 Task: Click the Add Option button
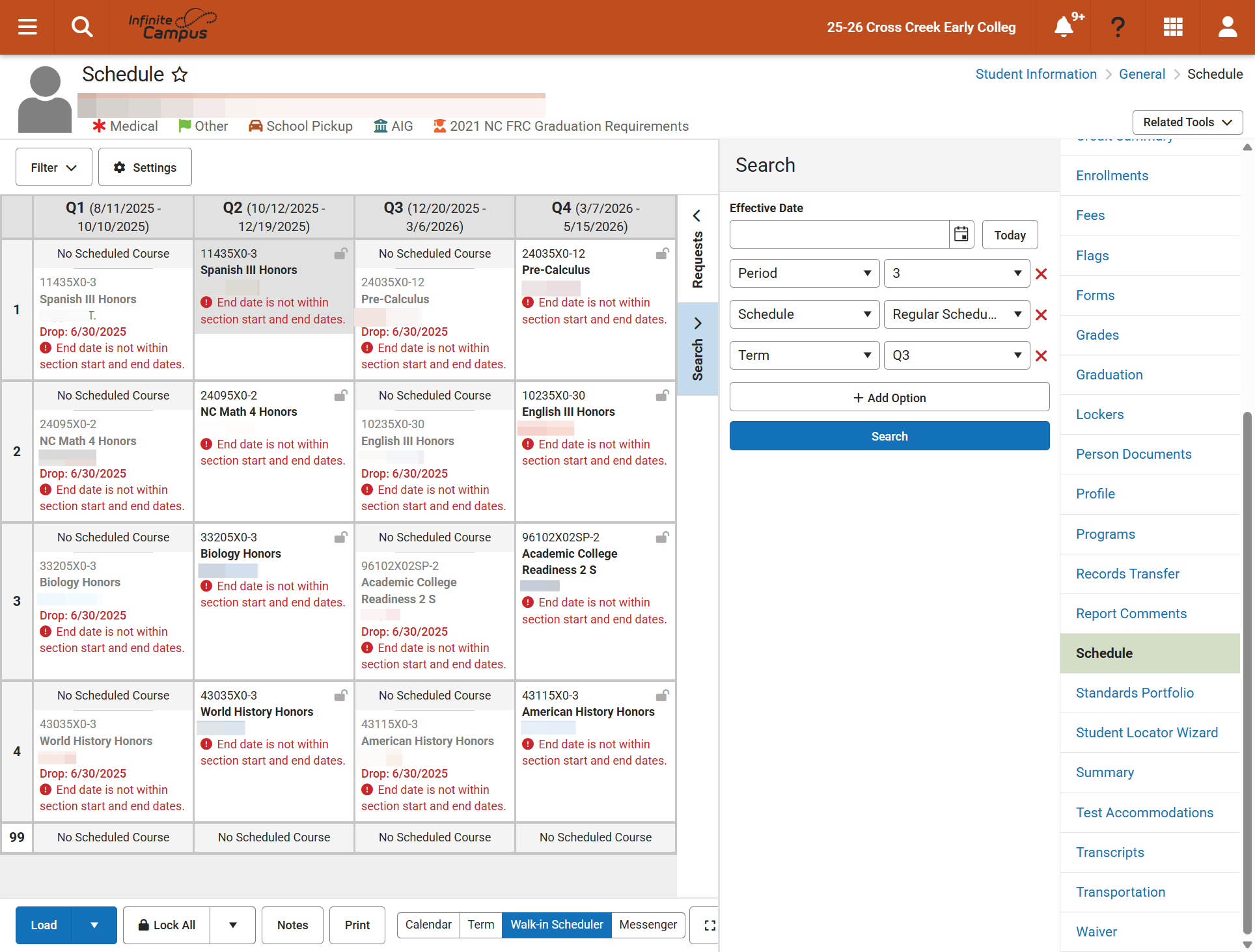pyautogui.click(x=889, y=398)
